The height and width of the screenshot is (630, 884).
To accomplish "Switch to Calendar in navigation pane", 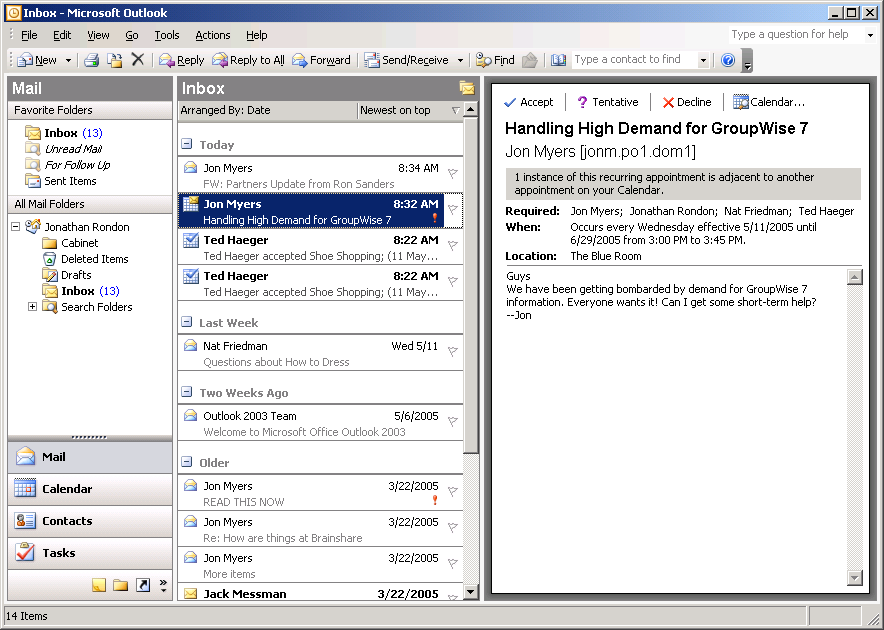I will pyautogui.click(x=90, y=489).
